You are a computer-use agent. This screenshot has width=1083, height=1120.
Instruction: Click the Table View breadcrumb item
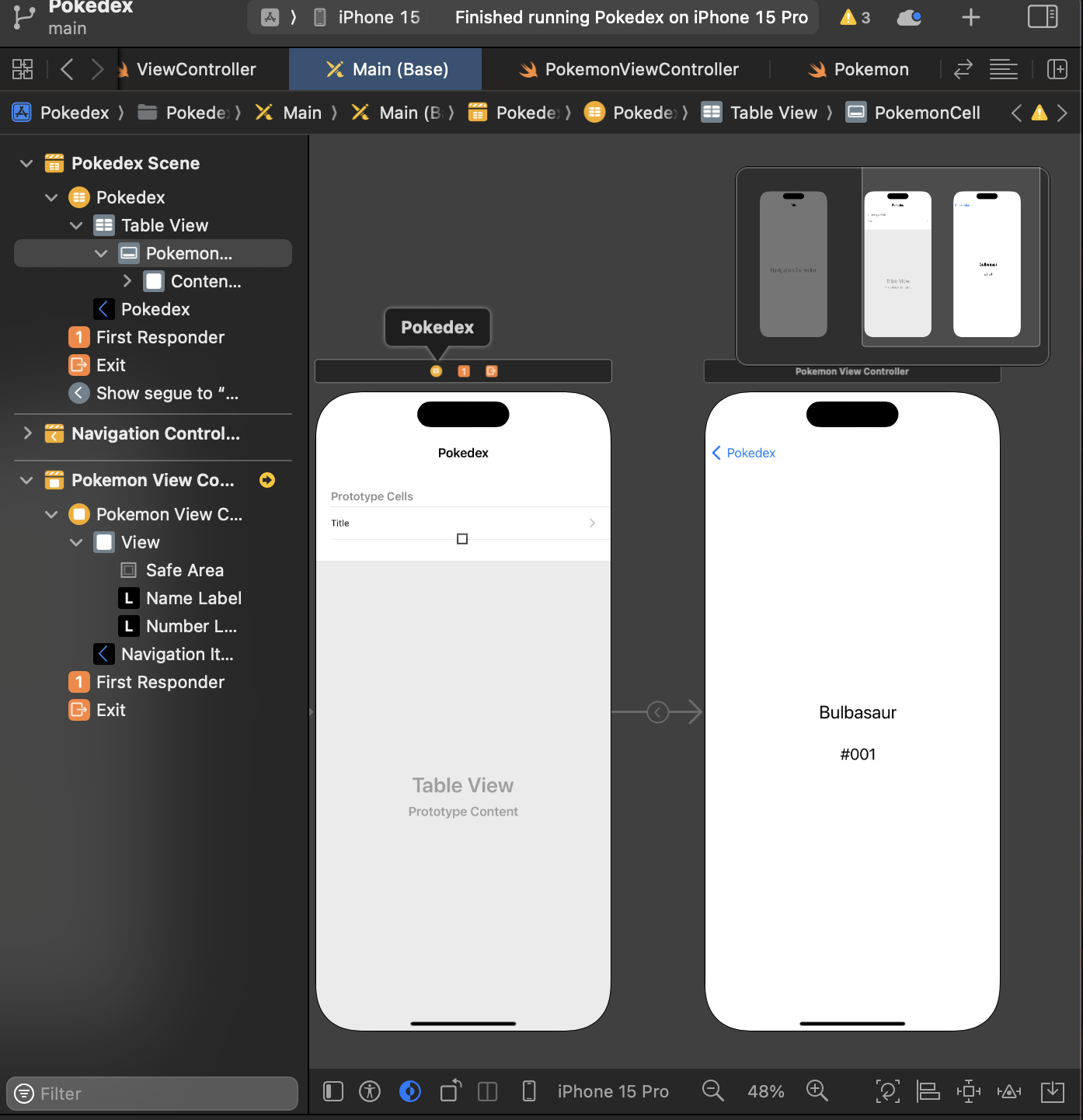tap(760, 113)
